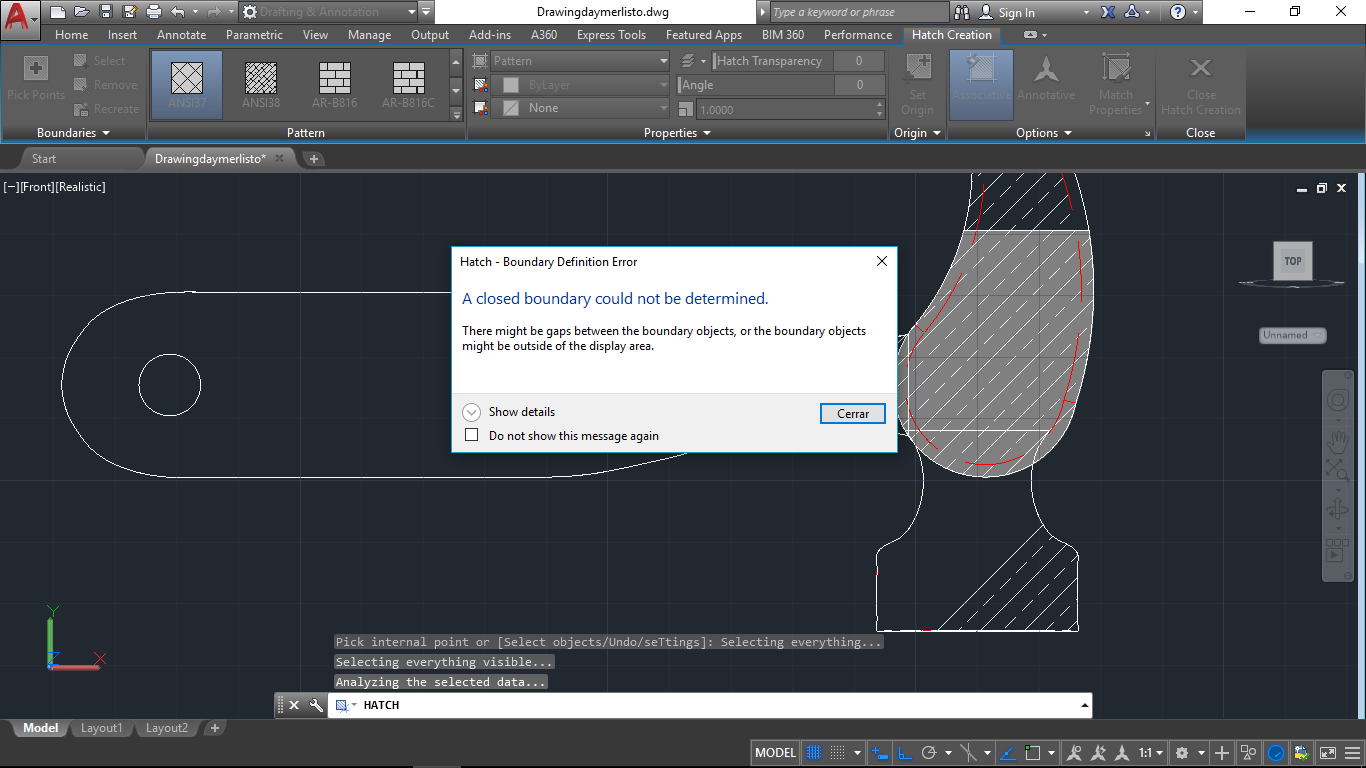Switch to the Parametric ribbon tab
Image resolution: width=1366 pixels, height=768 pixels.
point(254,34)
